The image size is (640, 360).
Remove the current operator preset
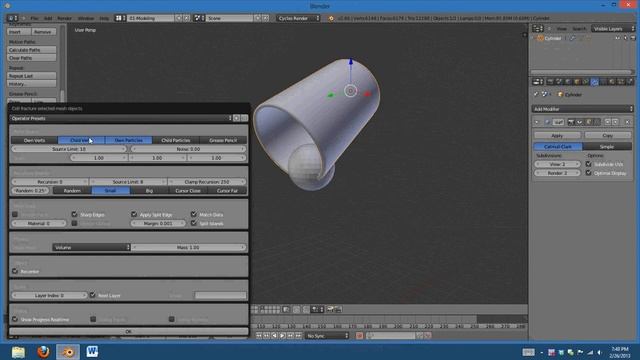click(x=244, y=118)
